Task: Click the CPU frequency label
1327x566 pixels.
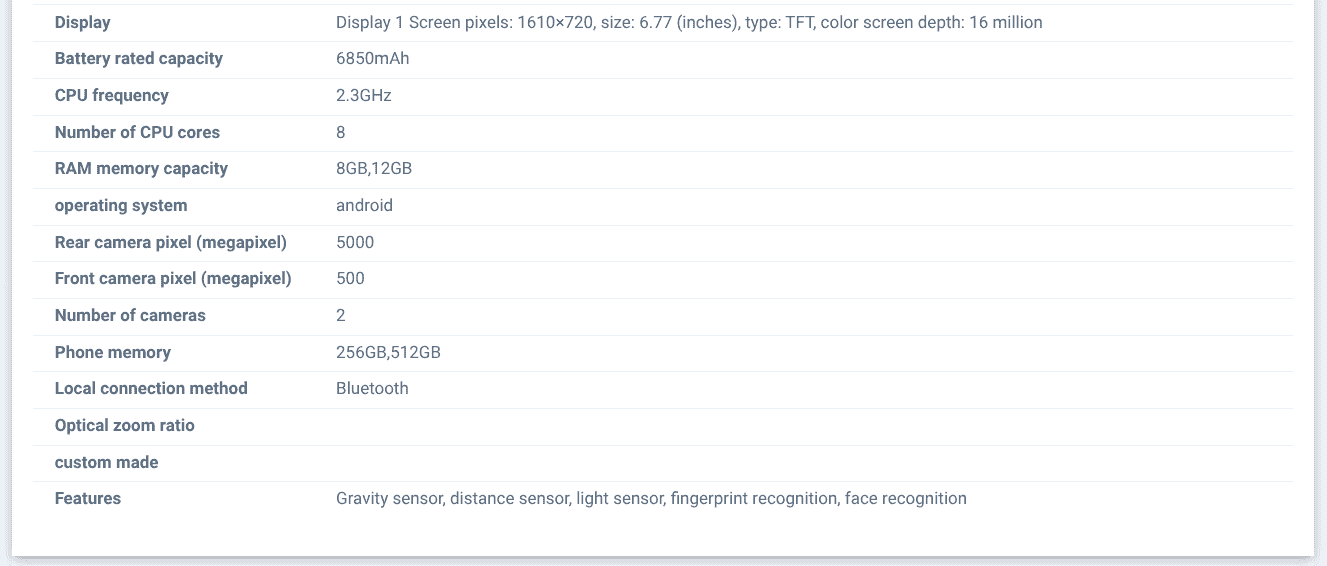Action: (111, 95)
